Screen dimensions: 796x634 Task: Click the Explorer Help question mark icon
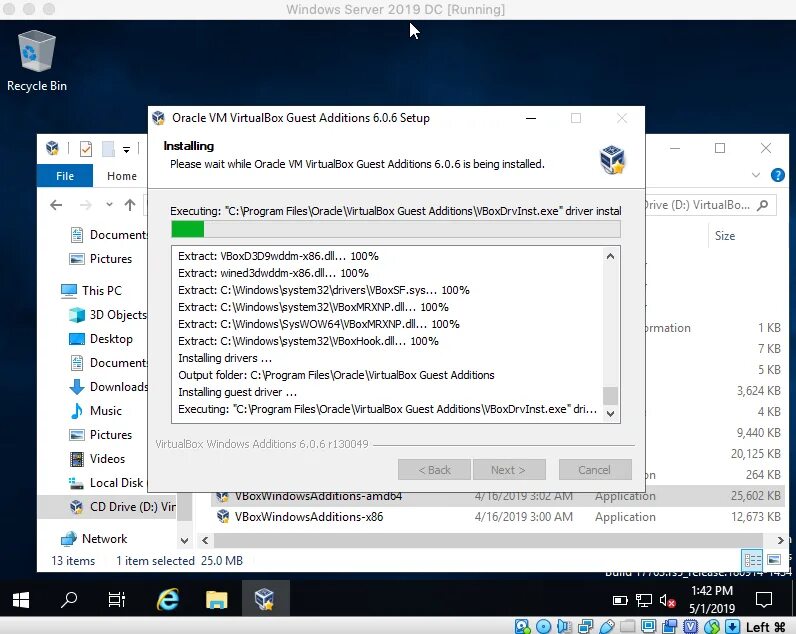click(777, 175)
